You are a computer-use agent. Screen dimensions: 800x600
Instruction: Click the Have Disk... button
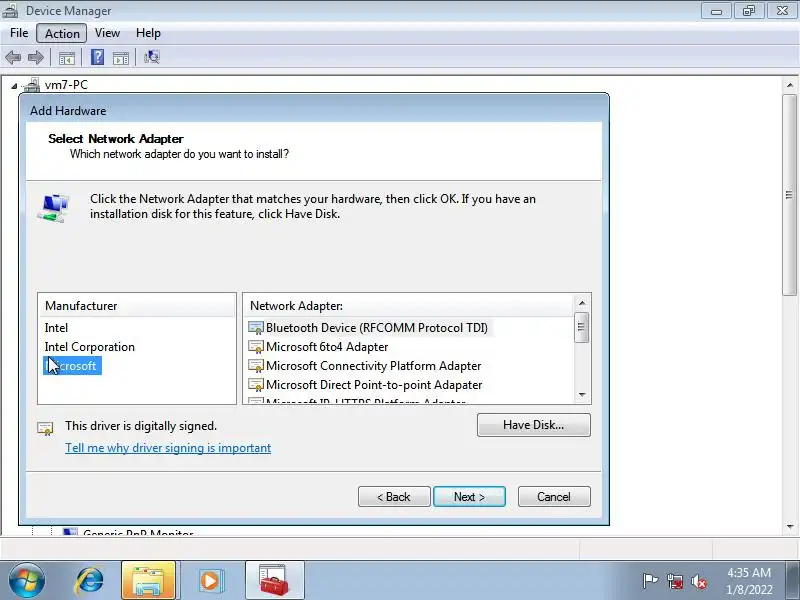pos(534,425)
